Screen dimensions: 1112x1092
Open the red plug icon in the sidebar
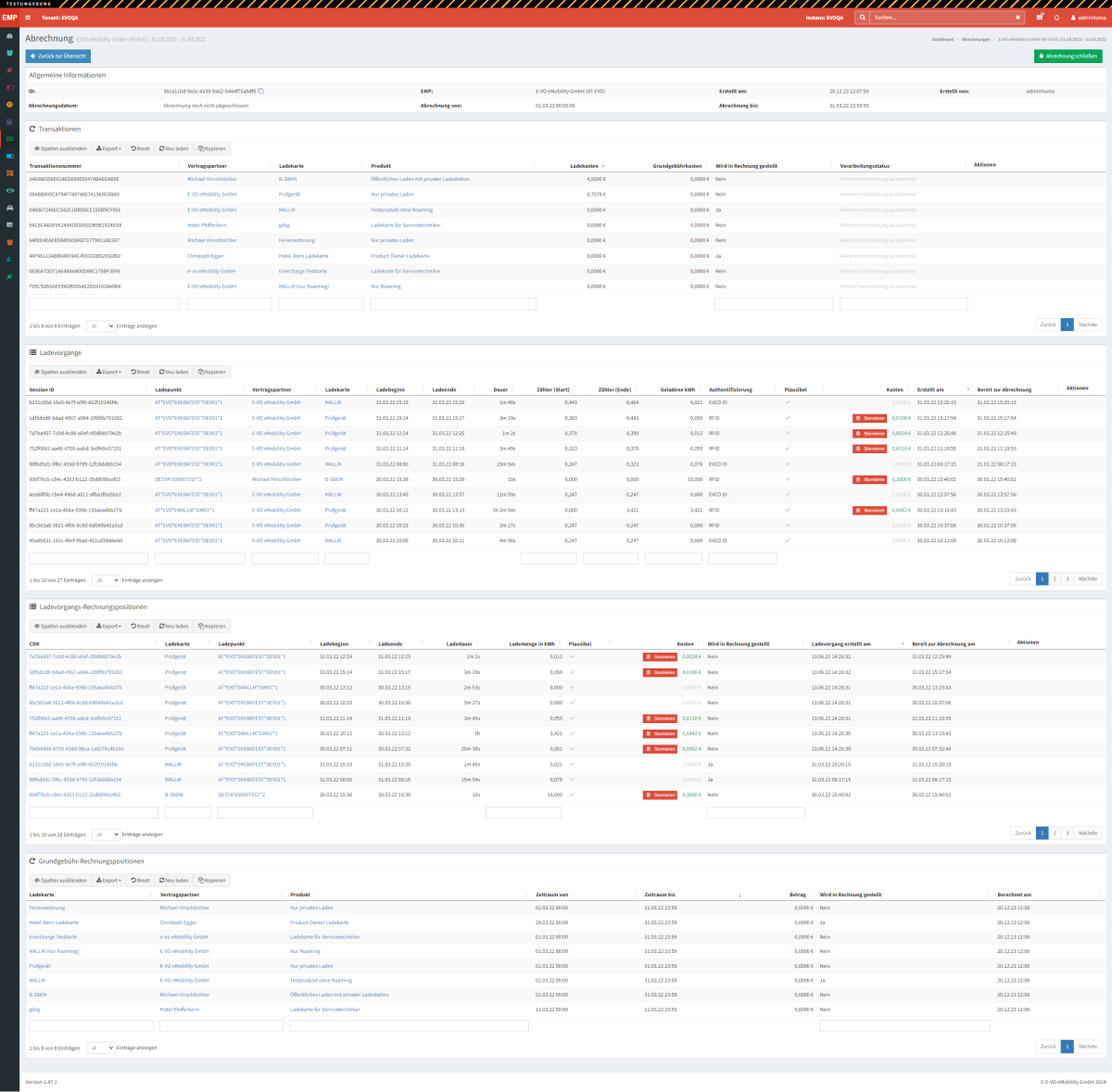[9, 70]
